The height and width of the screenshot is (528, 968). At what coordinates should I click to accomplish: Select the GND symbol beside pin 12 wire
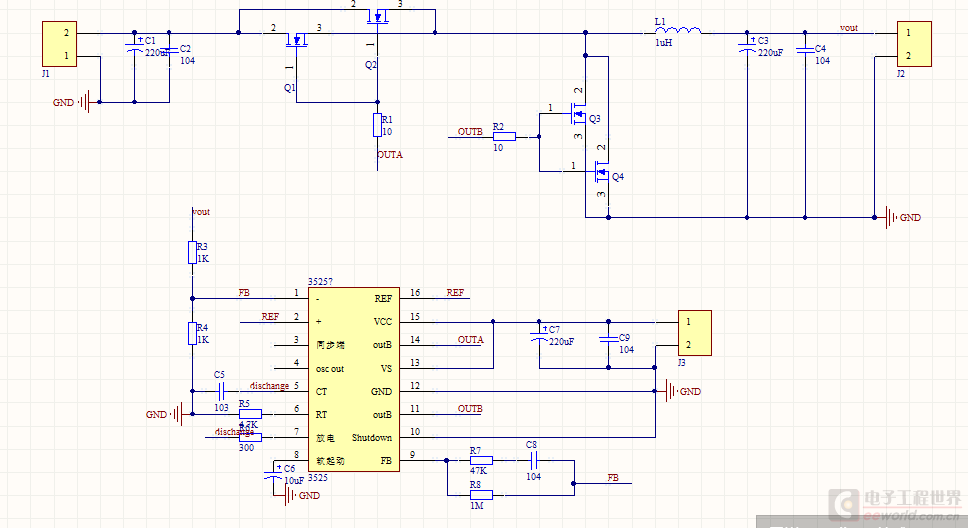(x=666, y=392)
